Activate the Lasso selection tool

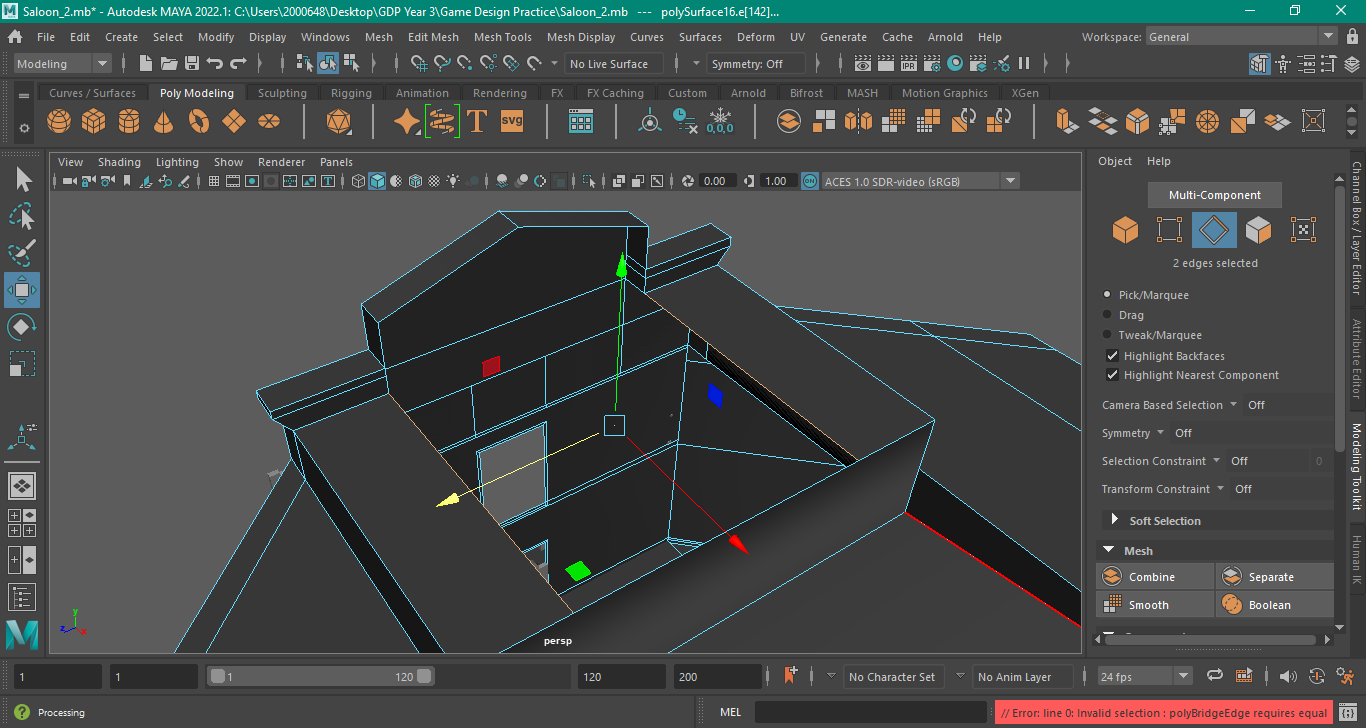pyautogui.click(x=21, y=217)
